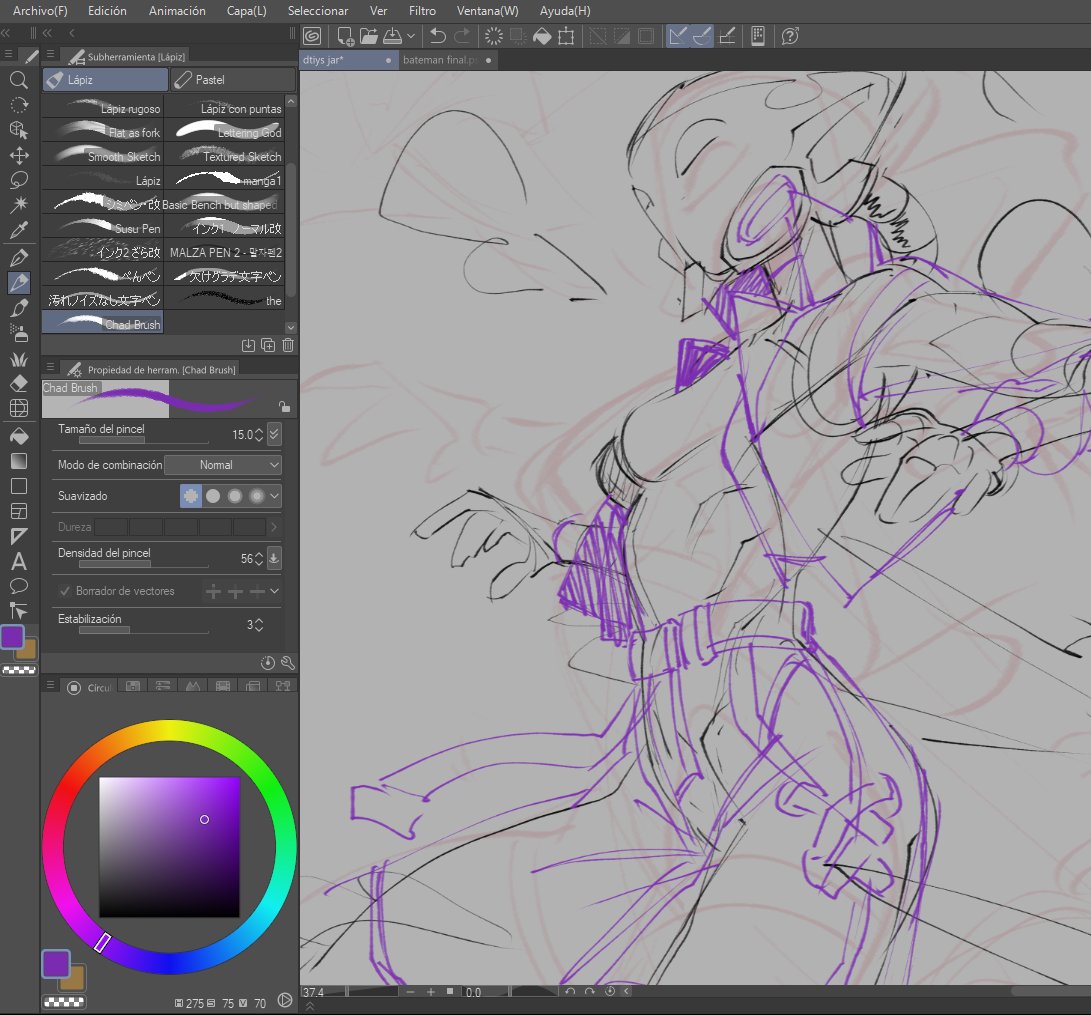The width and height of the screenshot is (1091, 1015).
Task: Reset tool properties to initial settings
Action: point(268,663)
